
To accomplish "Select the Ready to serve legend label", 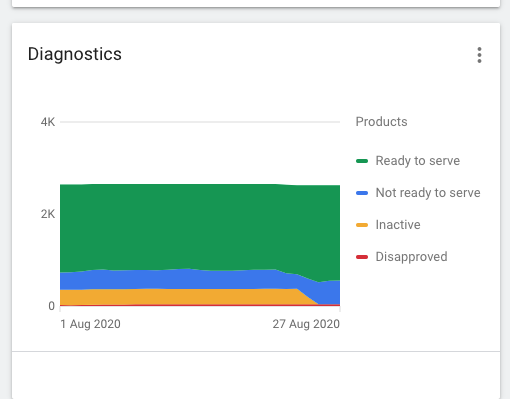I will (418, 161).
